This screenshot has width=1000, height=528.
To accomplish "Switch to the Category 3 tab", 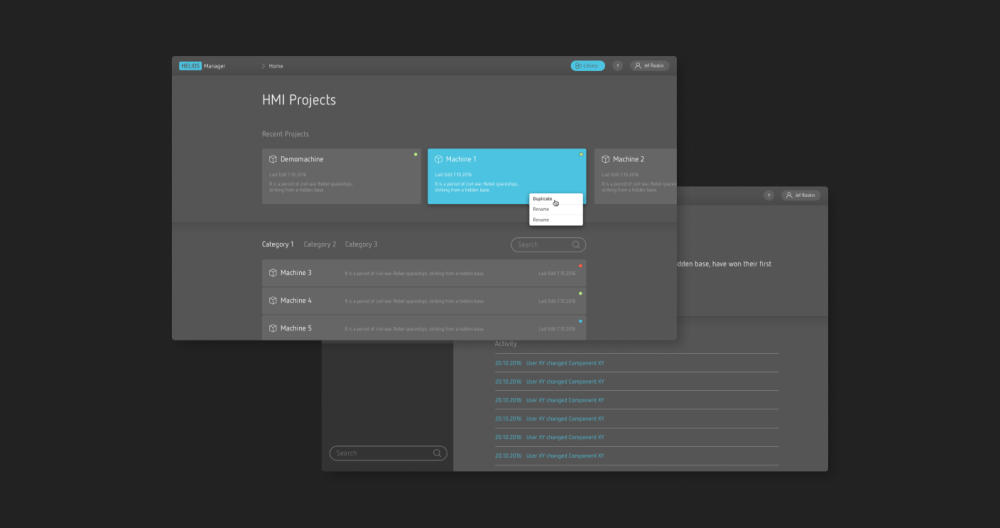I will point(361,244).
